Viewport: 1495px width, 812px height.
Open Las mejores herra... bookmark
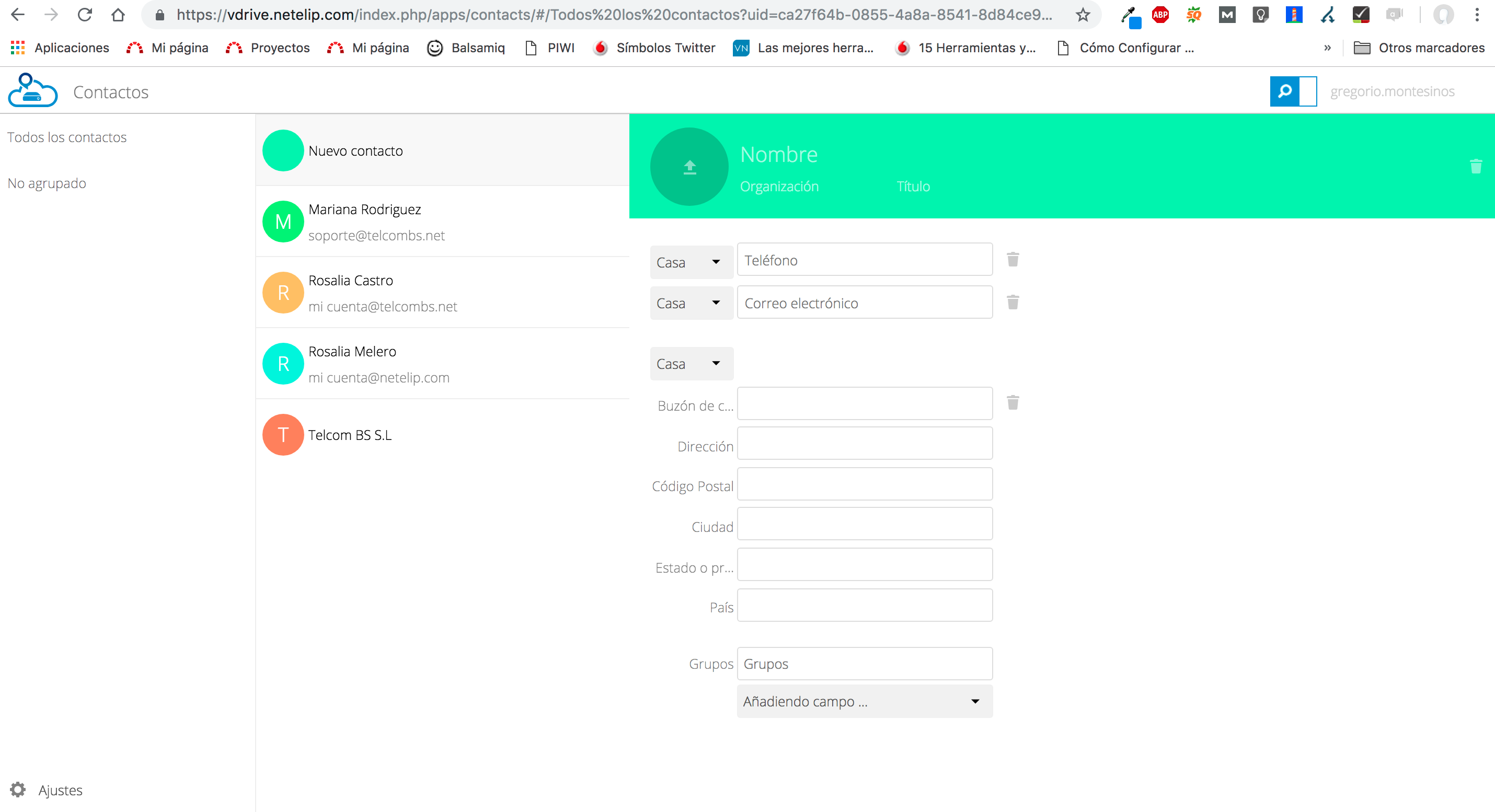tap(803, 48)
